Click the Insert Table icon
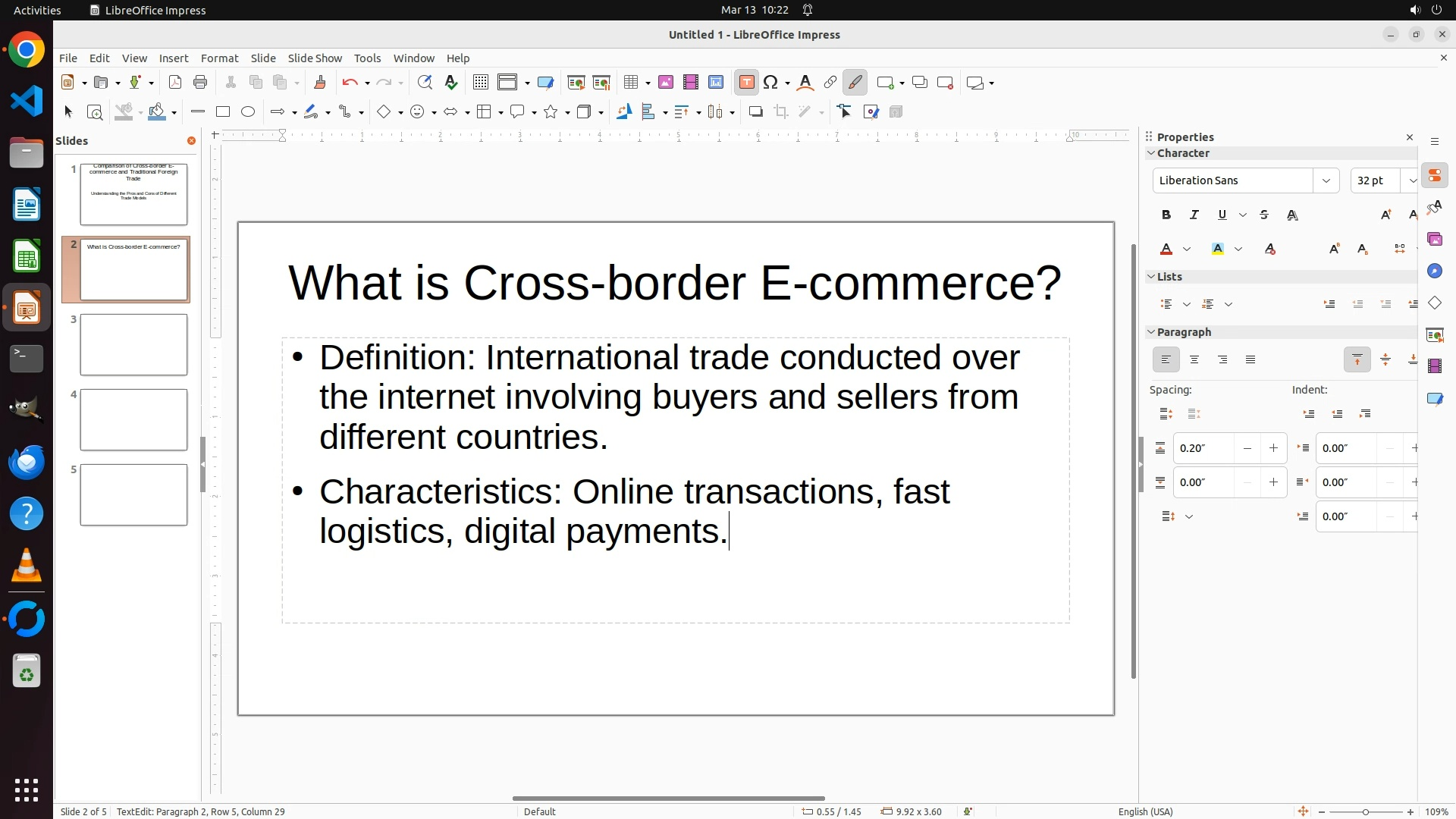Screen dimensions: 1456x819 631,83
